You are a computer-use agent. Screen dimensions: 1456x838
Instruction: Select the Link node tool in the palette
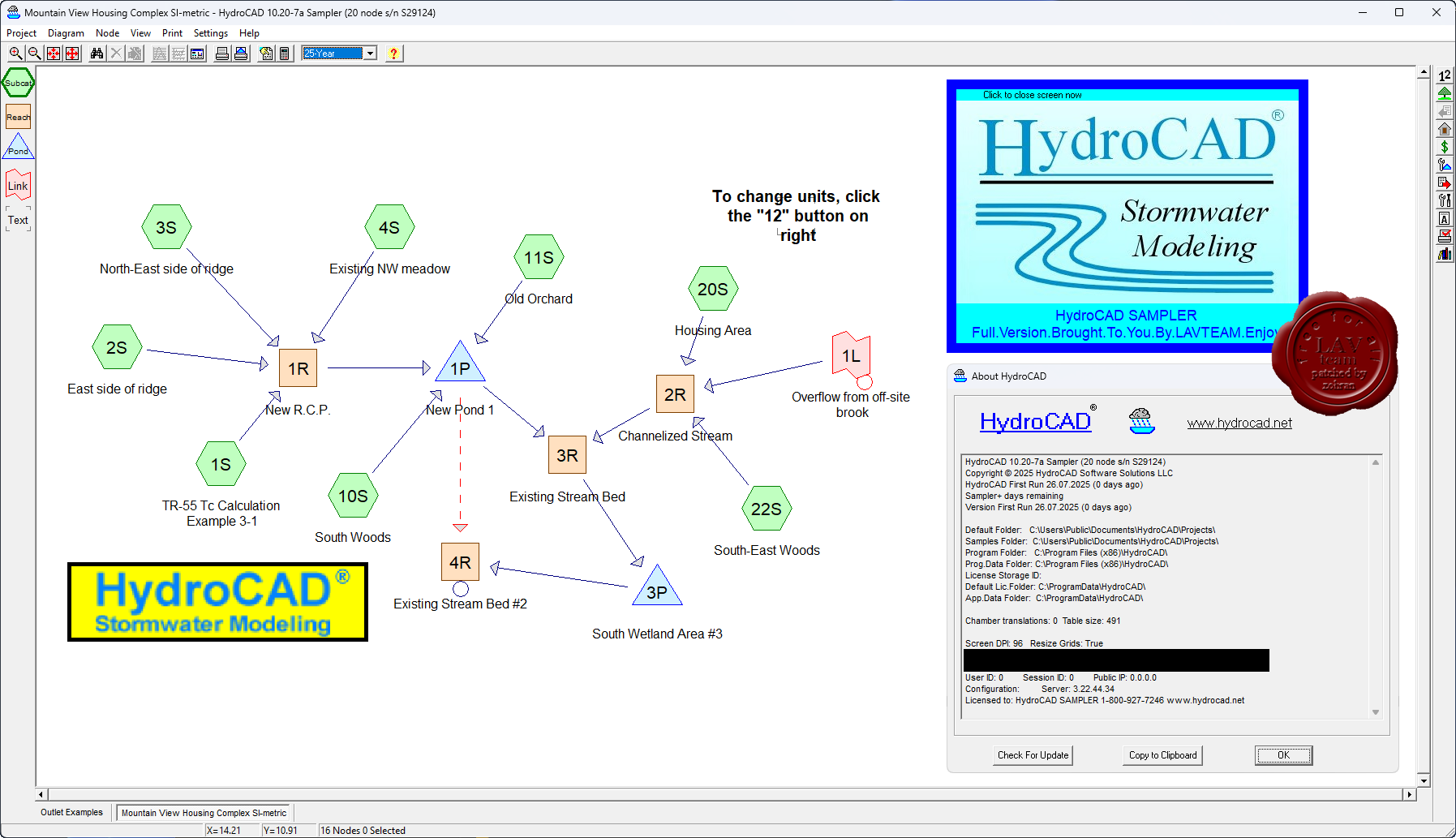(18, 185)
